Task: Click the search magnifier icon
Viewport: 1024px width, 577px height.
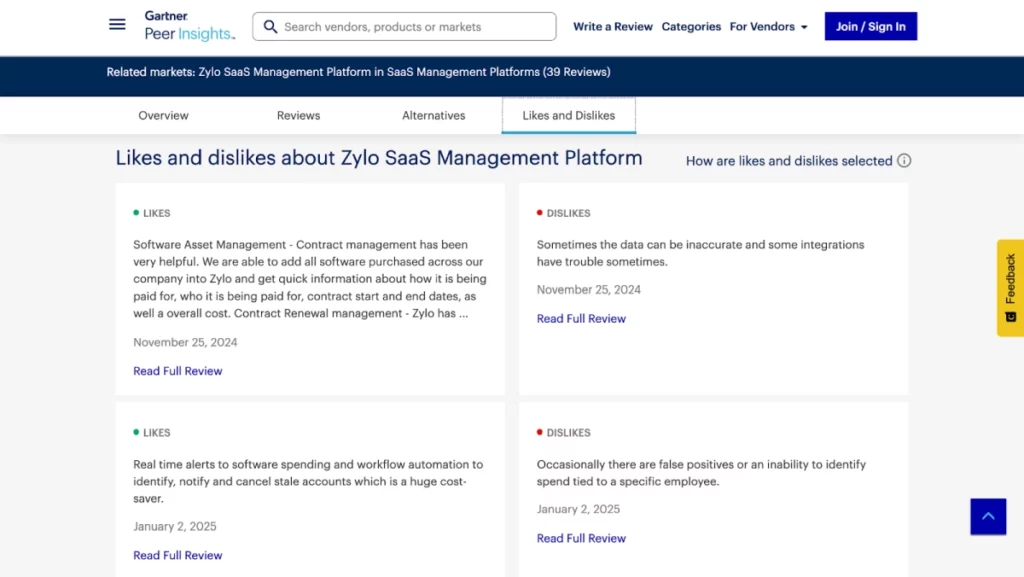Action: tap(270, 27)
